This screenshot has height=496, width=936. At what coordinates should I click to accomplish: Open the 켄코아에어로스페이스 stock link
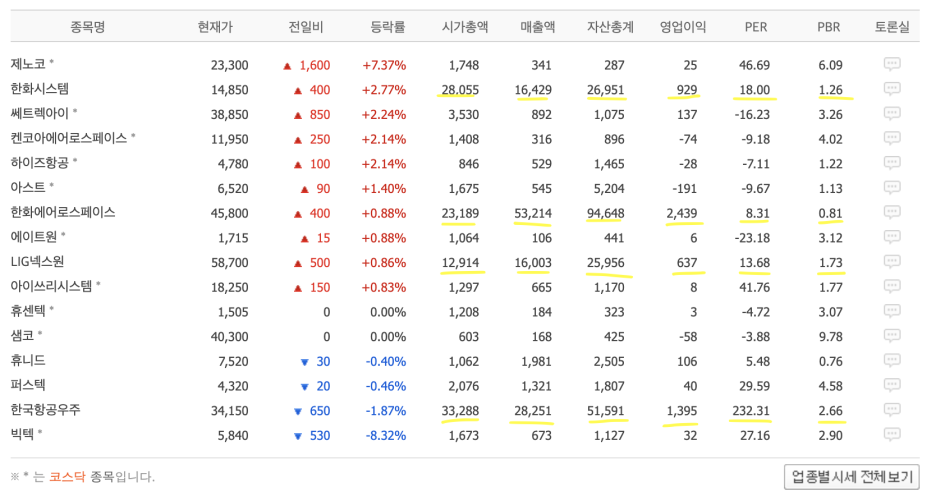pyautogui.click(x=69, y=138)
